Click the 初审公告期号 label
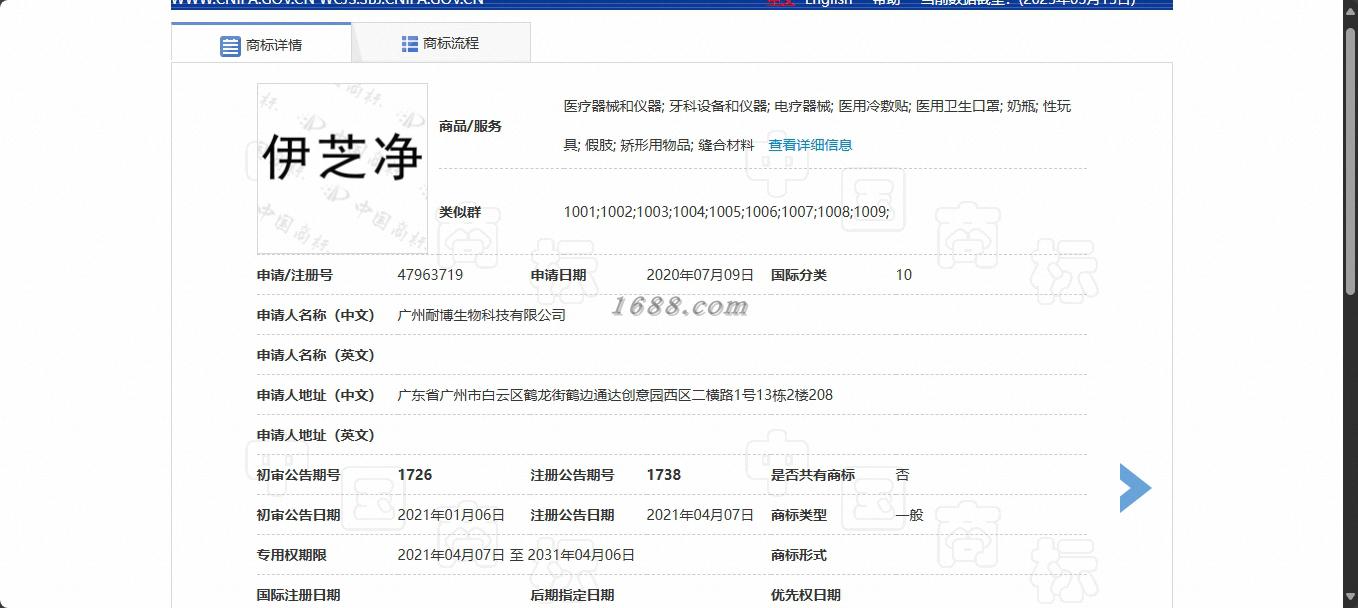This screenshot has height=608, width=1358. pyautogui.click(x=299, y=475)
